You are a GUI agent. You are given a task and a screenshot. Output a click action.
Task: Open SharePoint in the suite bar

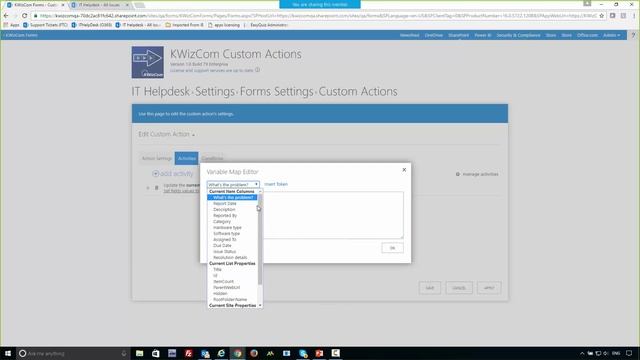[458, 35]
